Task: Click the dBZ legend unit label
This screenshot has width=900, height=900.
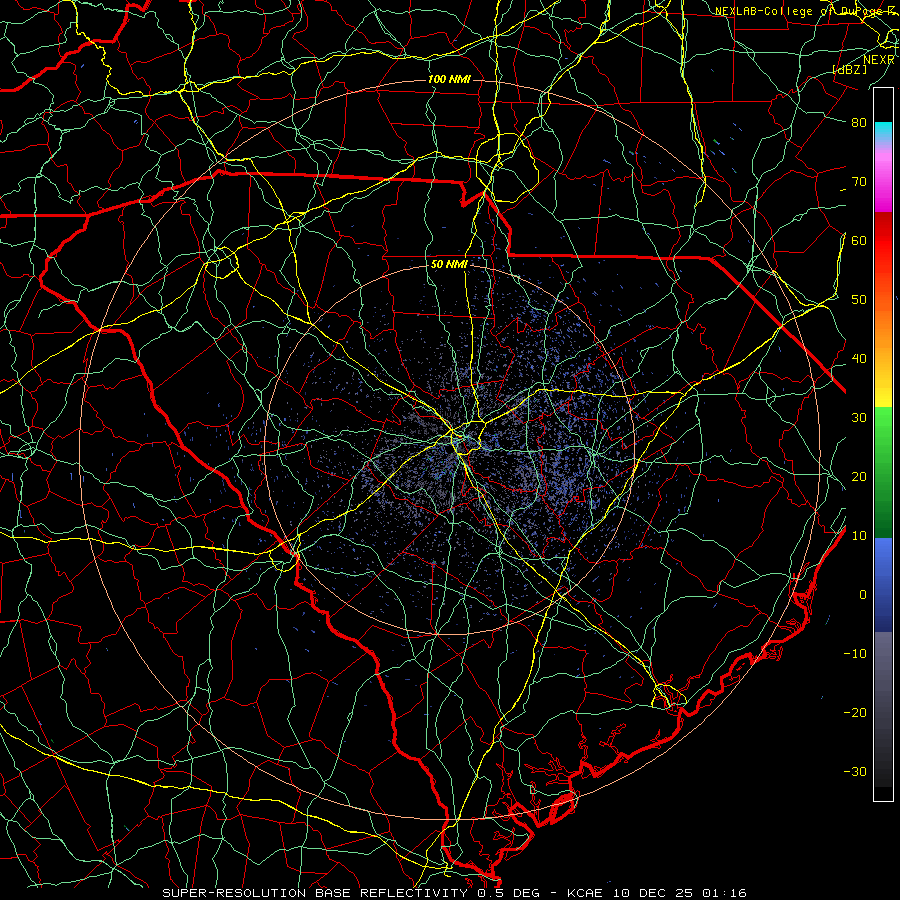Action: click(x=849, y=69)
